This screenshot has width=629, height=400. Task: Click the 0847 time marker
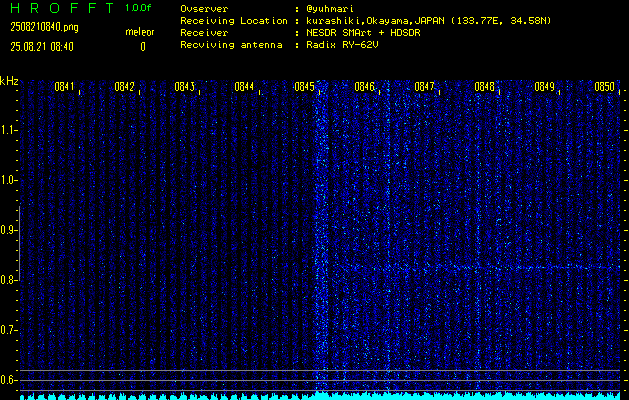click(424, 87)
